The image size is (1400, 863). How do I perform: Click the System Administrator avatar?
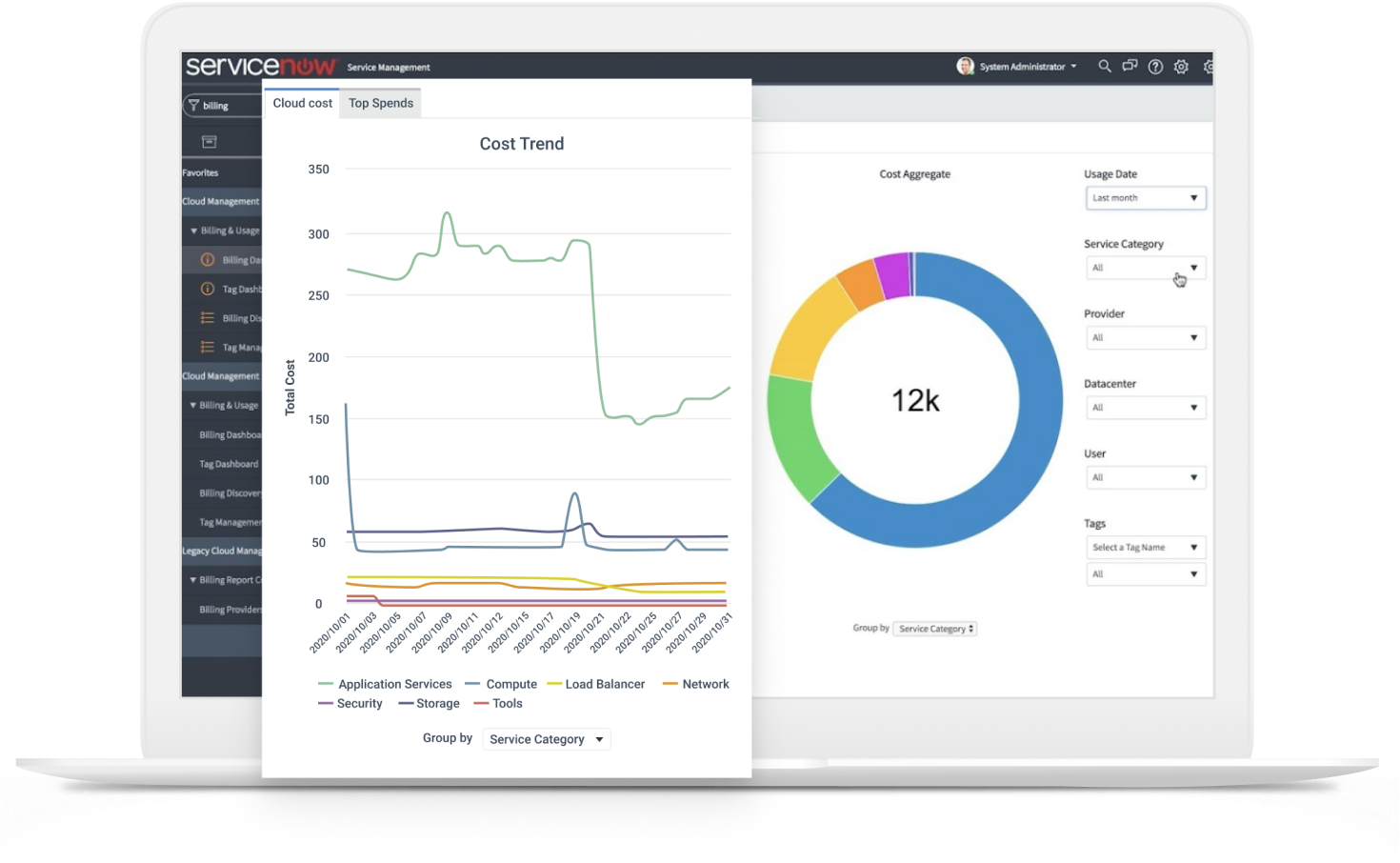[965, 66]
